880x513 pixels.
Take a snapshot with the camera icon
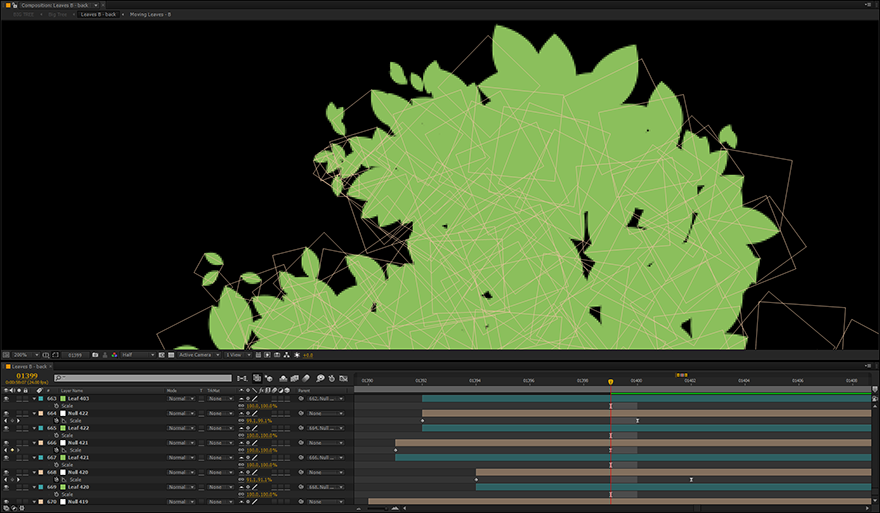pos(95,355)
